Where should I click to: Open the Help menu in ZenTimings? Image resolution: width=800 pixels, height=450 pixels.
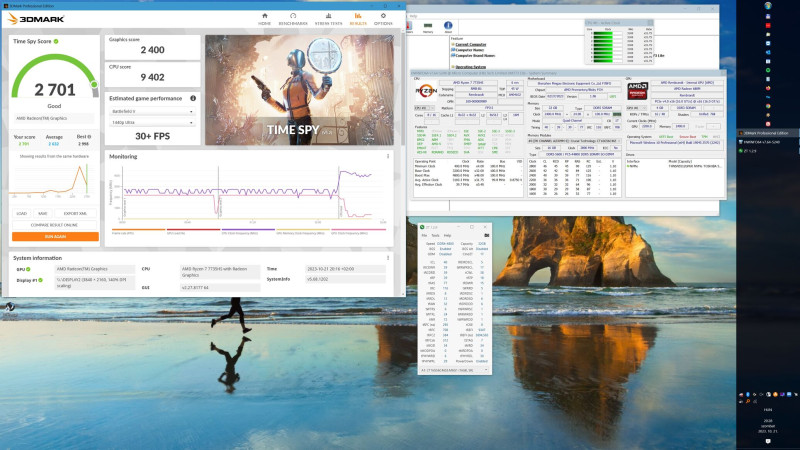(447, 235)
